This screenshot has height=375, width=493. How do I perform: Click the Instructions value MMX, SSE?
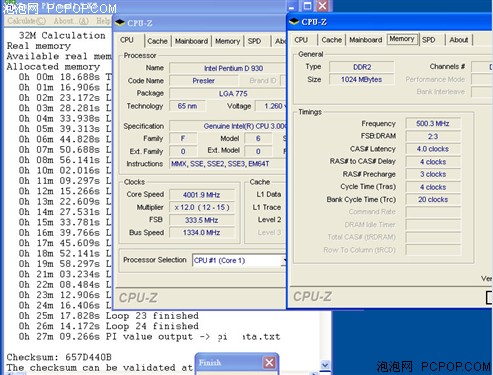pos(228,164)
